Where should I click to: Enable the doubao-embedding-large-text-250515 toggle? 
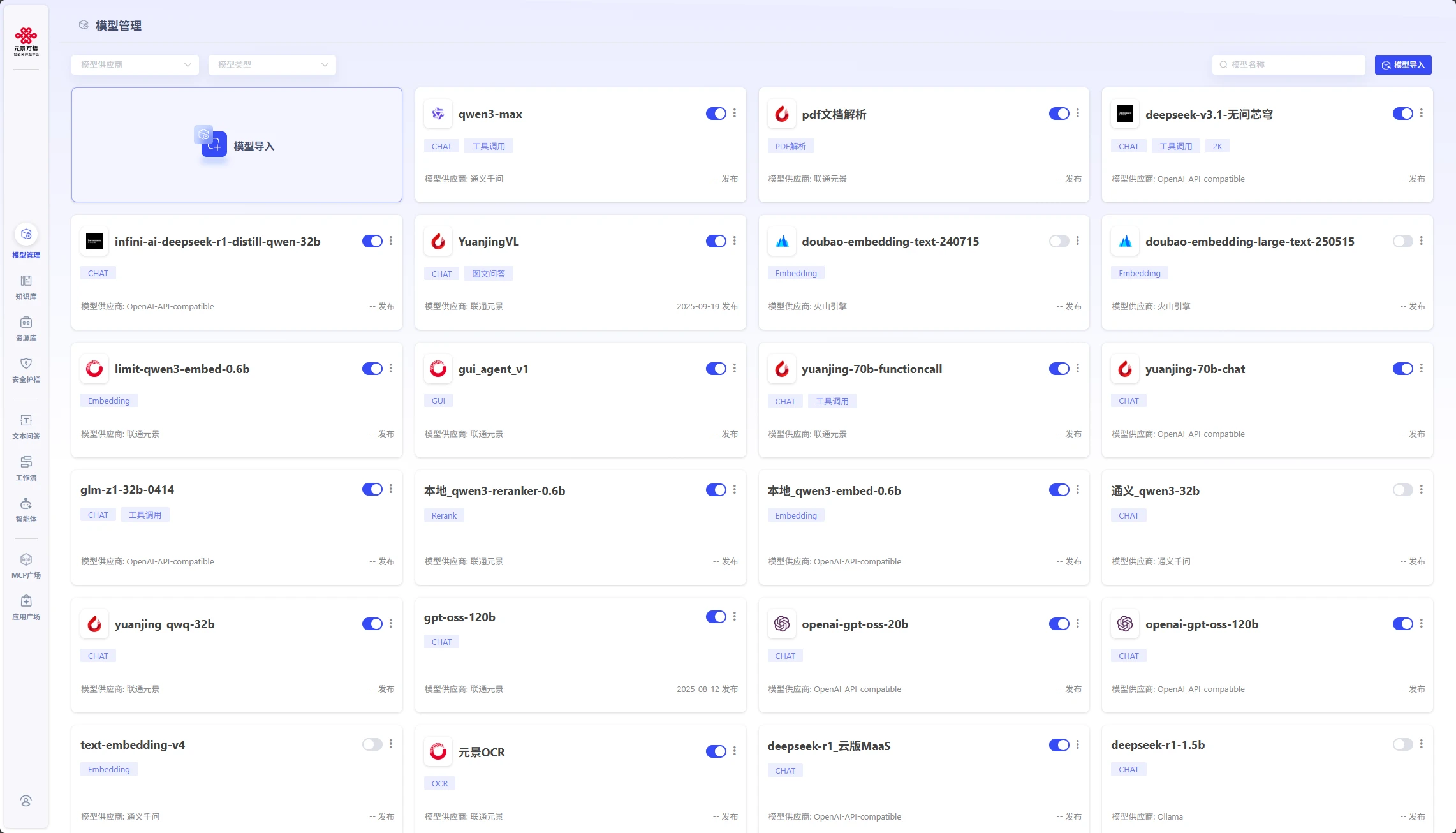point(1403,241)
